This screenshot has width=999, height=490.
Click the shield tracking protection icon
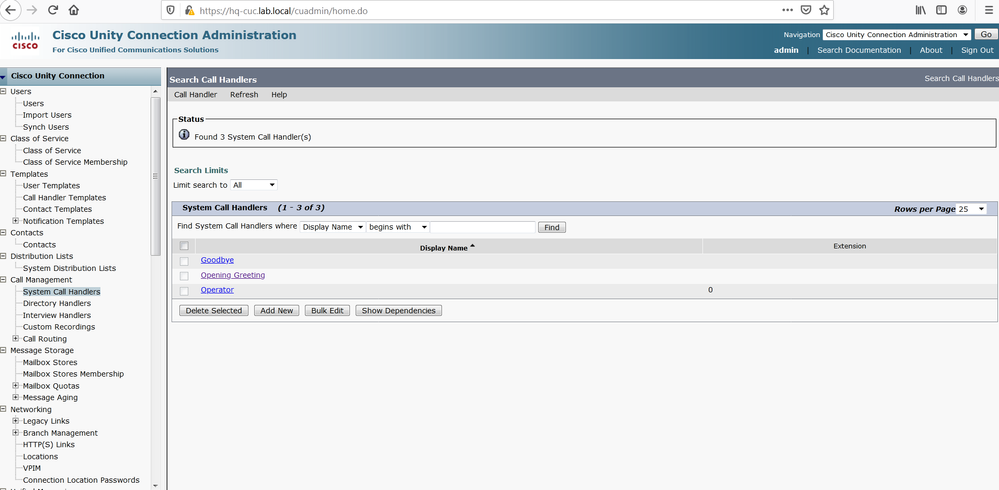[170, 11]
